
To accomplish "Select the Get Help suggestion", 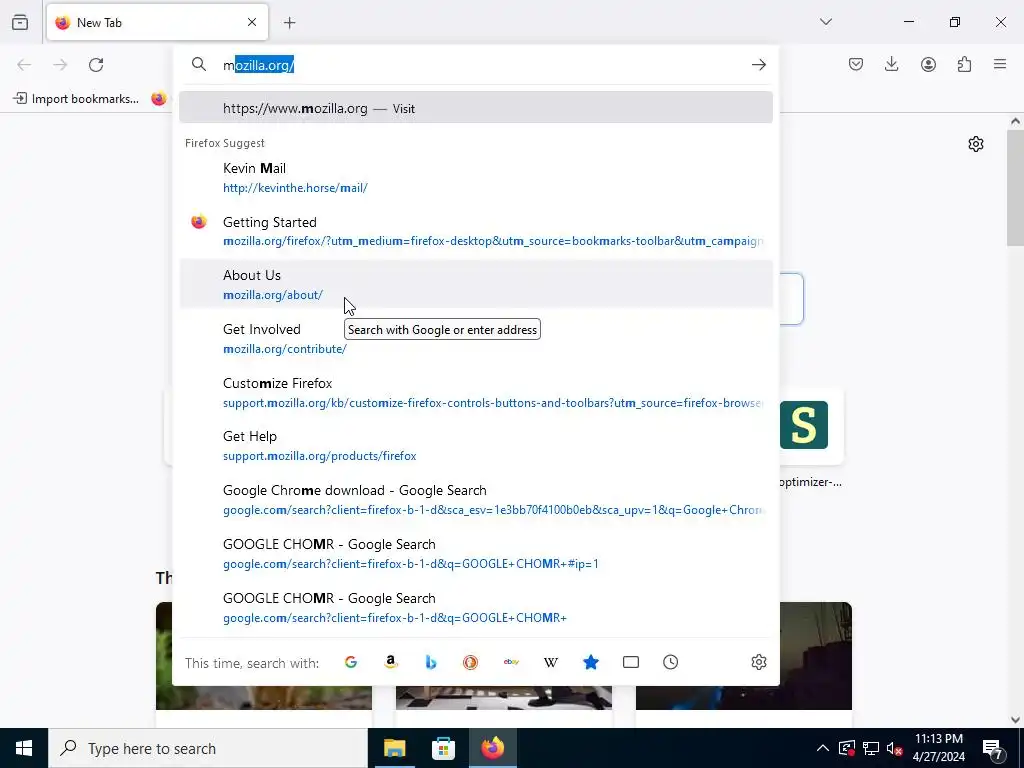I will [475, 445].
